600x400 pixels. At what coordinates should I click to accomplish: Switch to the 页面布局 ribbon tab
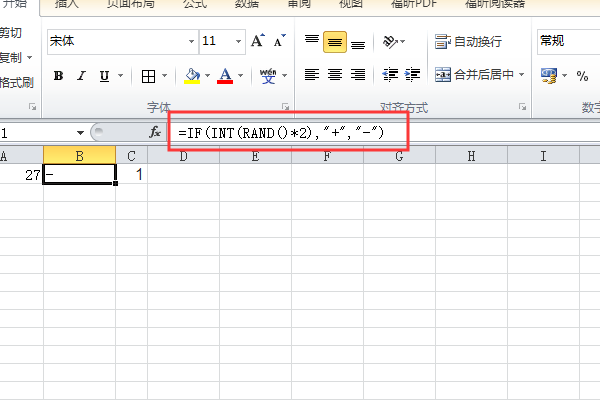click(x=130, y=4)
